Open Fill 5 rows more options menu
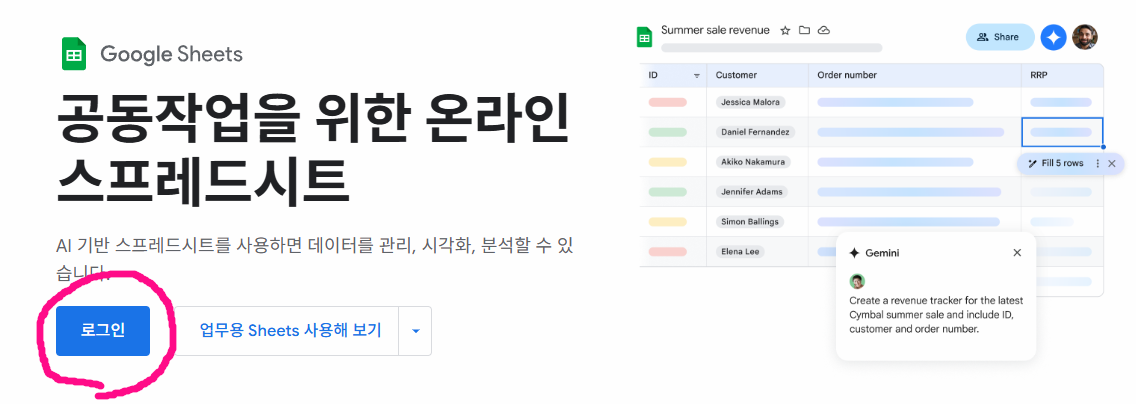The height and width of the screenshot is (404, 1136). pos(1098,164)
